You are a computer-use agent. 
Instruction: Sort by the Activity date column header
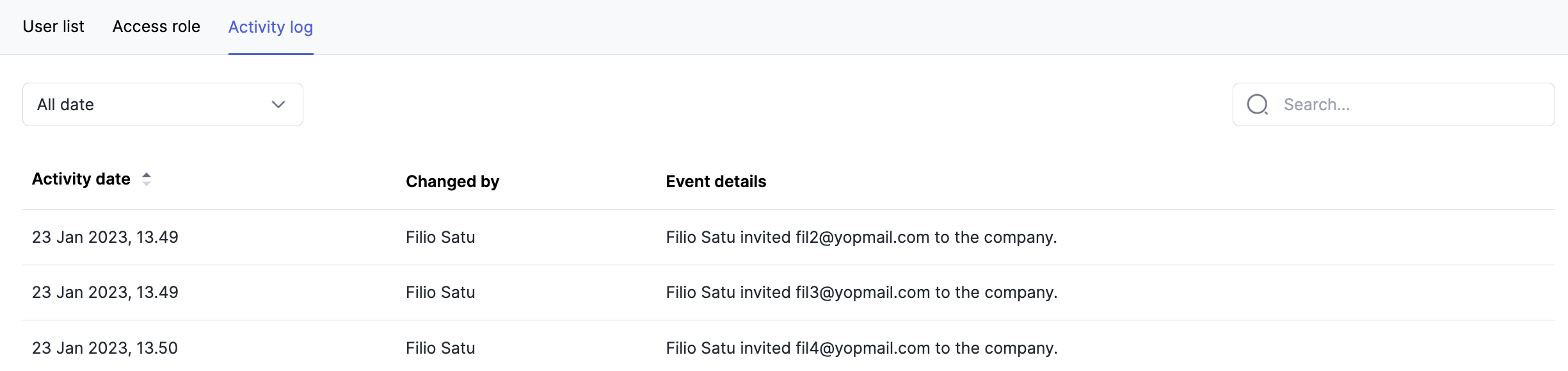pos(81,179)
